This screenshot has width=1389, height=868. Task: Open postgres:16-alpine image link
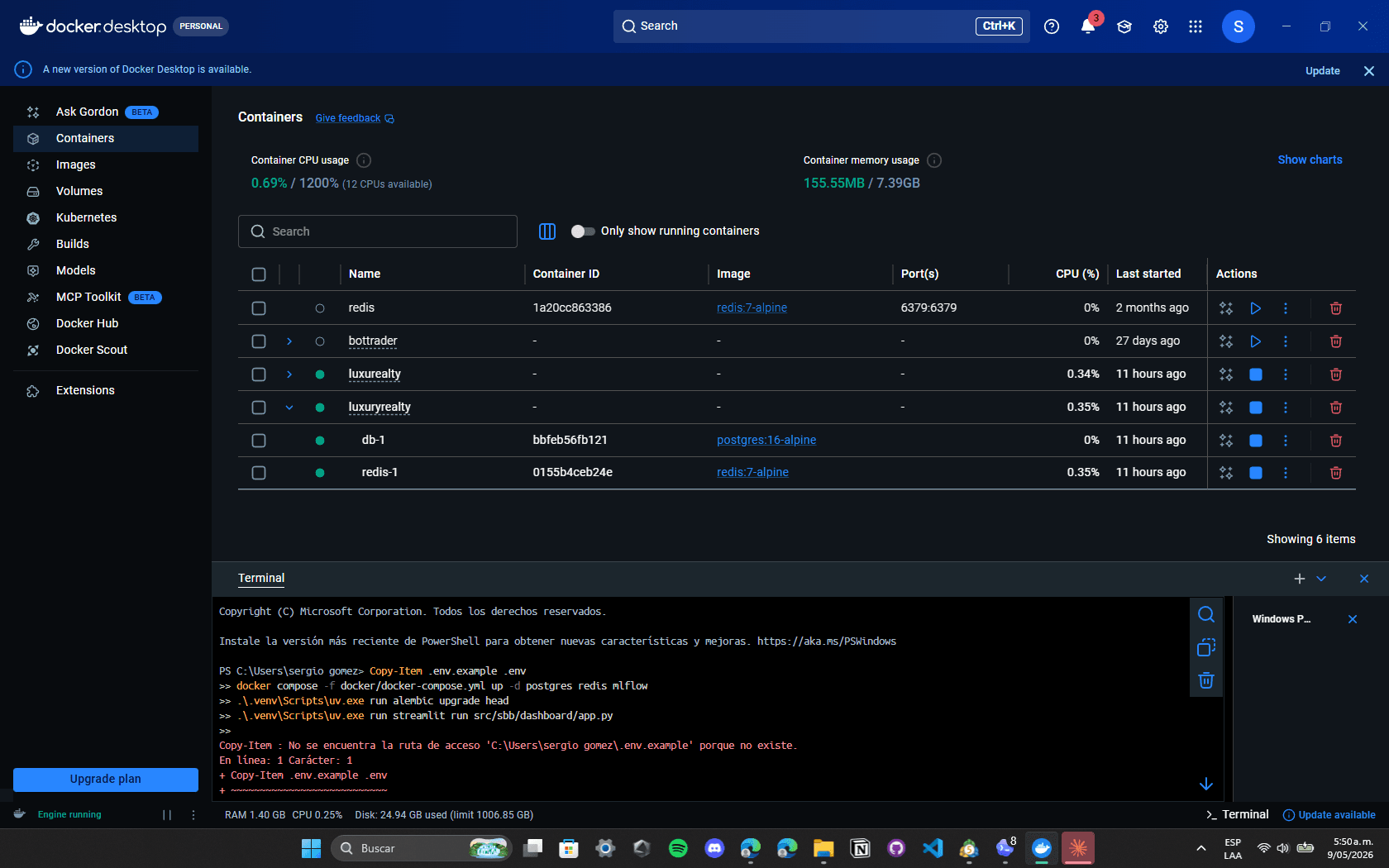(x=766, y=440)
